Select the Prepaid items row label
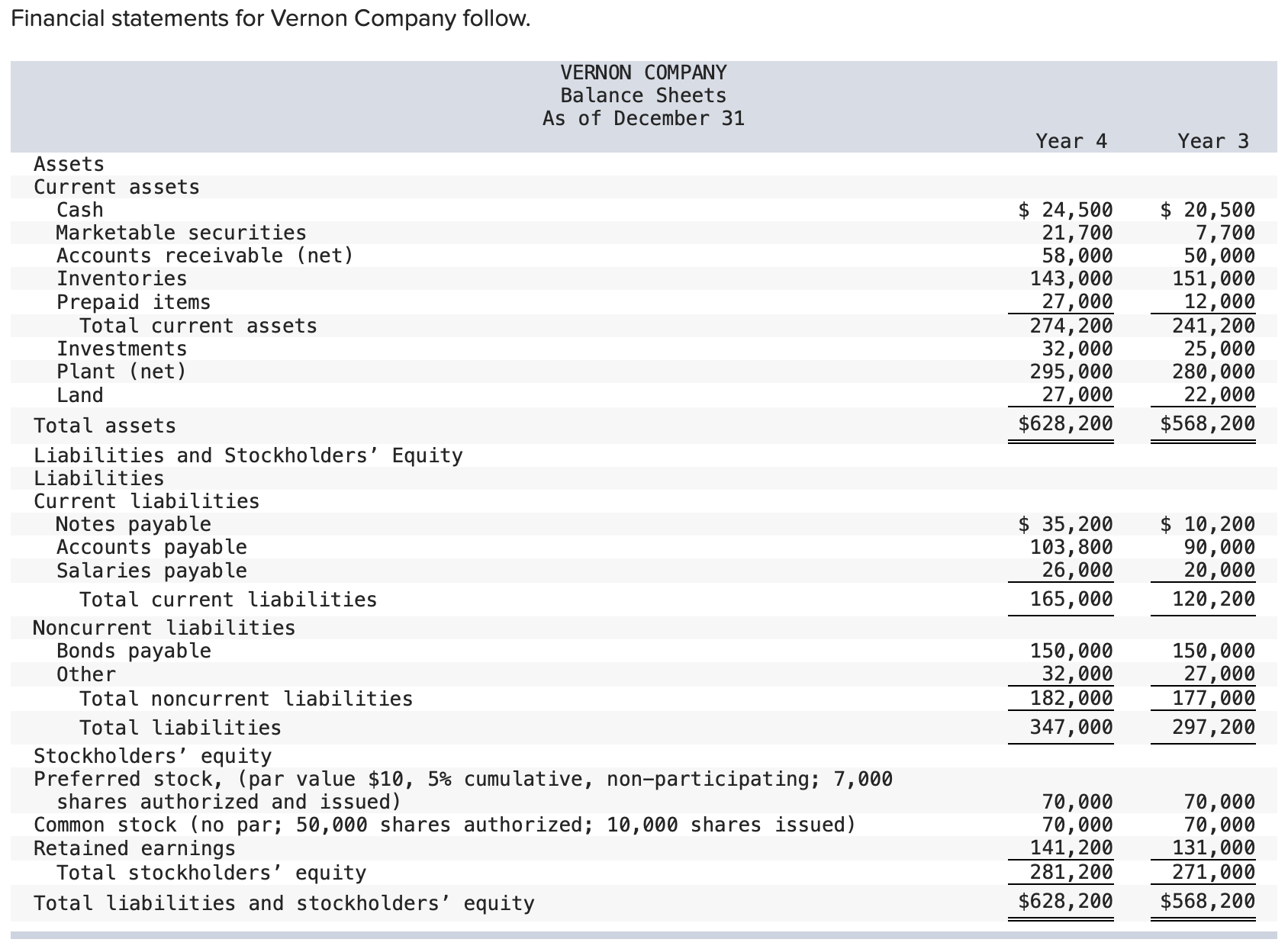The image size is (1288, 949). (x=133, y=302)
